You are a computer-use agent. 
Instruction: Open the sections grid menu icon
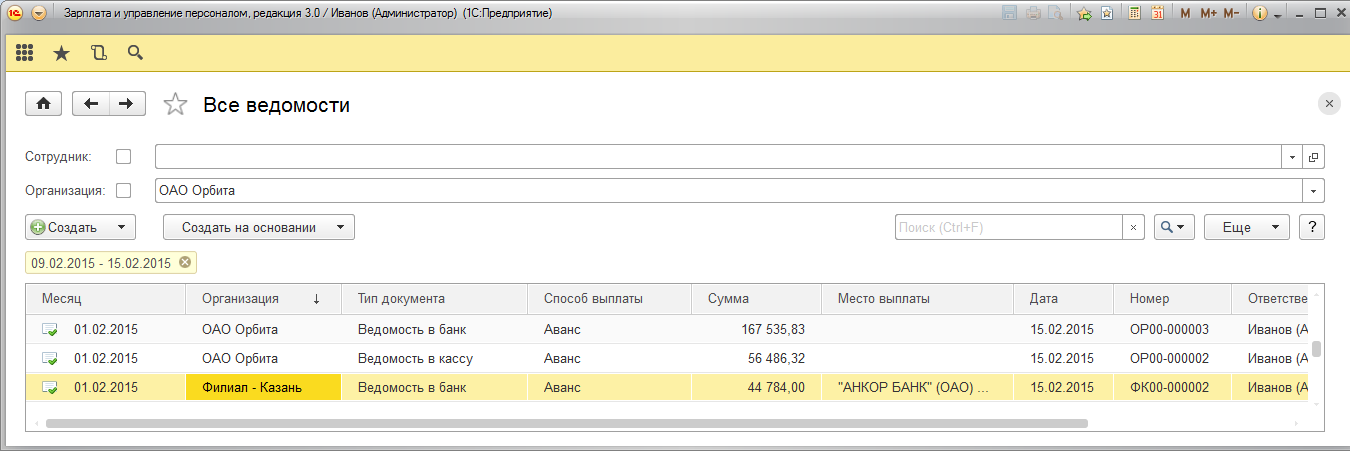point(25,53)
